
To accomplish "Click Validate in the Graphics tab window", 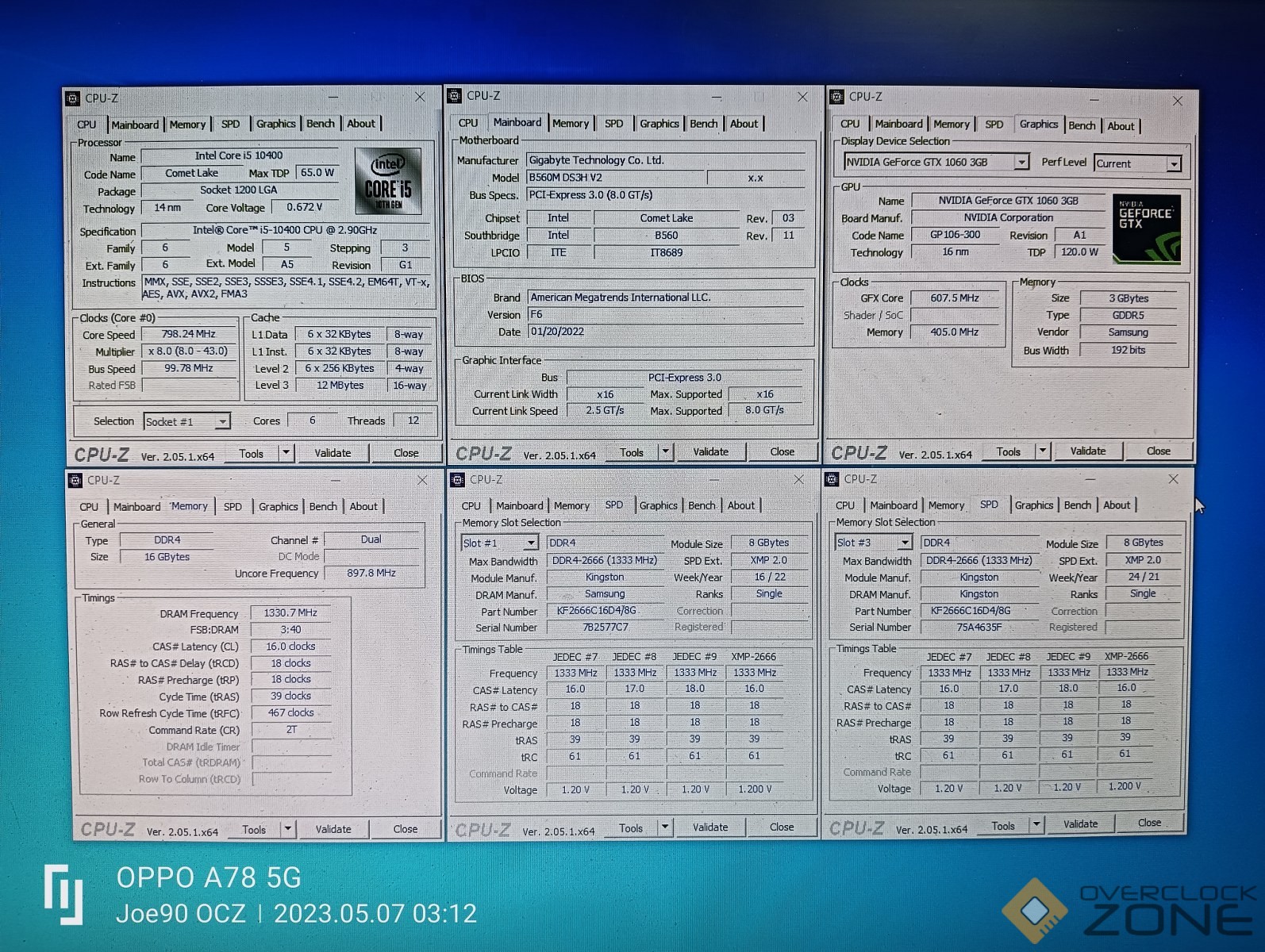I will click(x=1087, y=451).
